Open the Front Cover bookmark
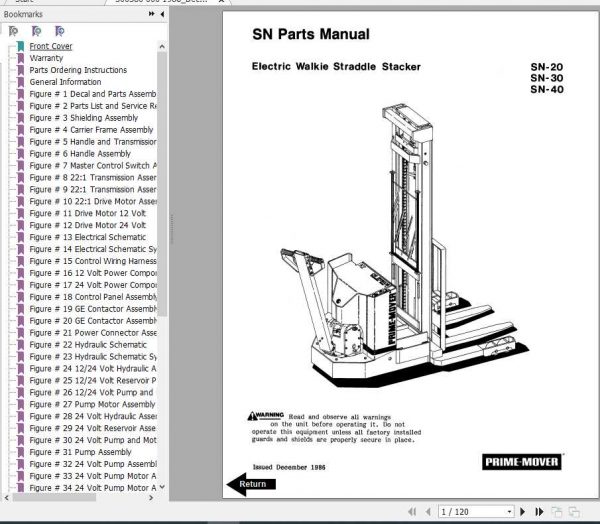The width and height of the screenshot is (600, 524). coord(51,46)
